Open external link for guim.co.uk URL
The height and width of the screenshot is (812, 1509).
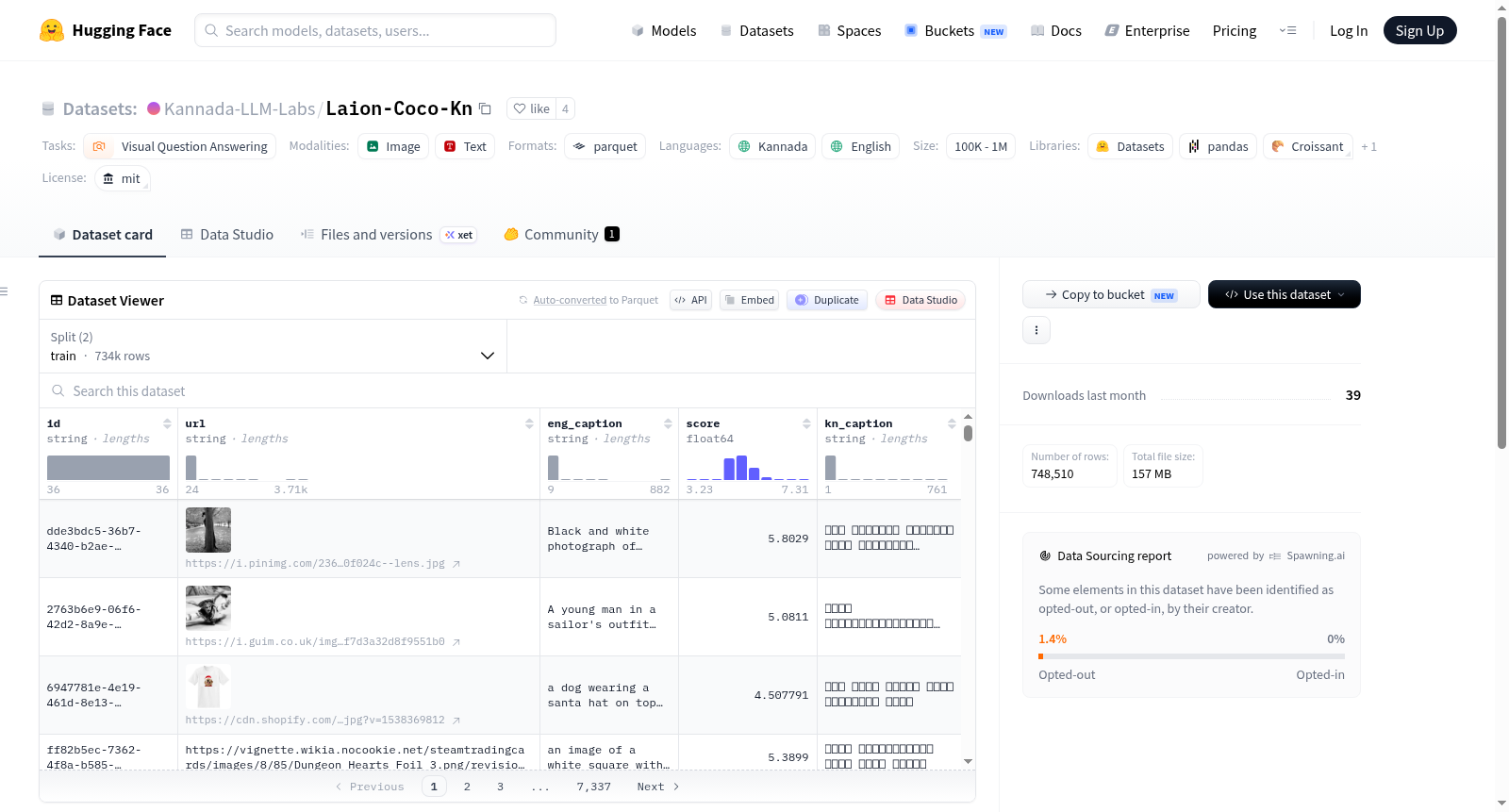click(x=456, y=642)
